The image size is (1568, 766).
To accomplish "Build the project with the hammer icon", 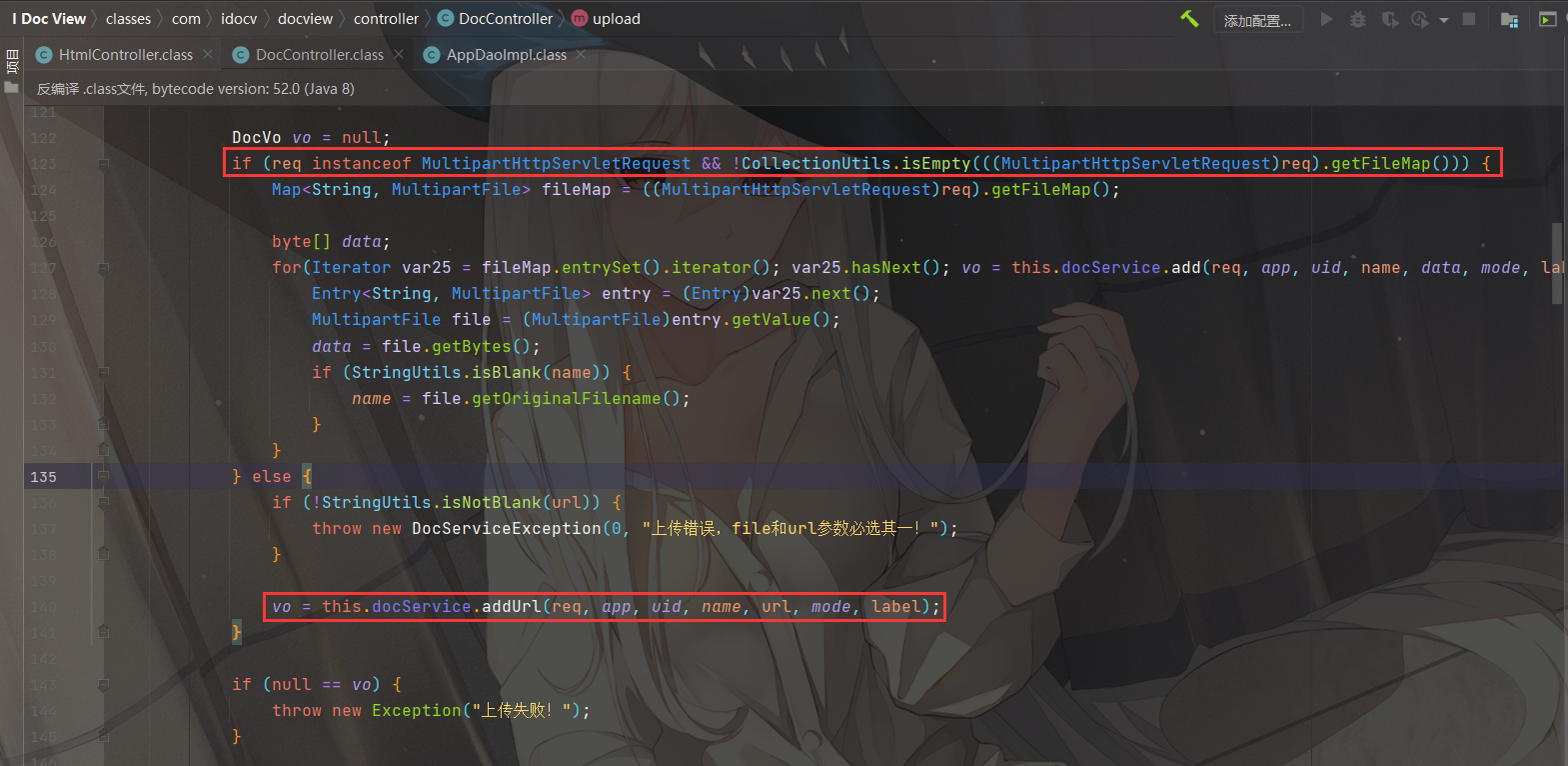I will [x=1189, y=19].
